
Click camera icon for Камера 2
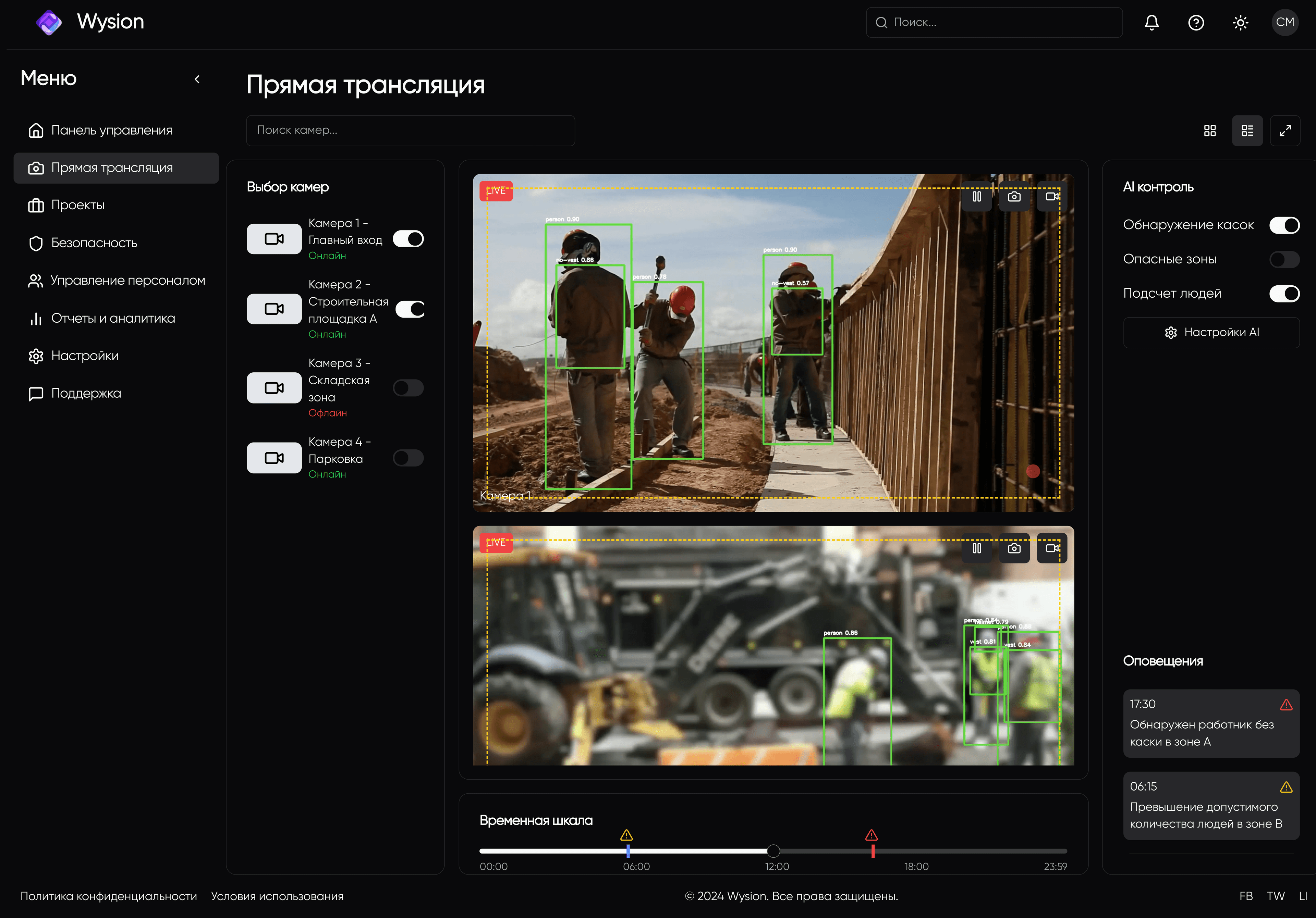coord(274,309)
